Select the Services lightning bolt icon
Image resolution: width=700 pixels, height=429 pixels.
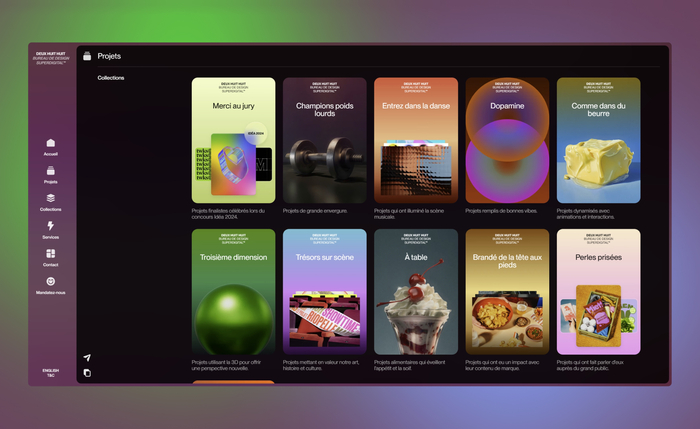50,227
